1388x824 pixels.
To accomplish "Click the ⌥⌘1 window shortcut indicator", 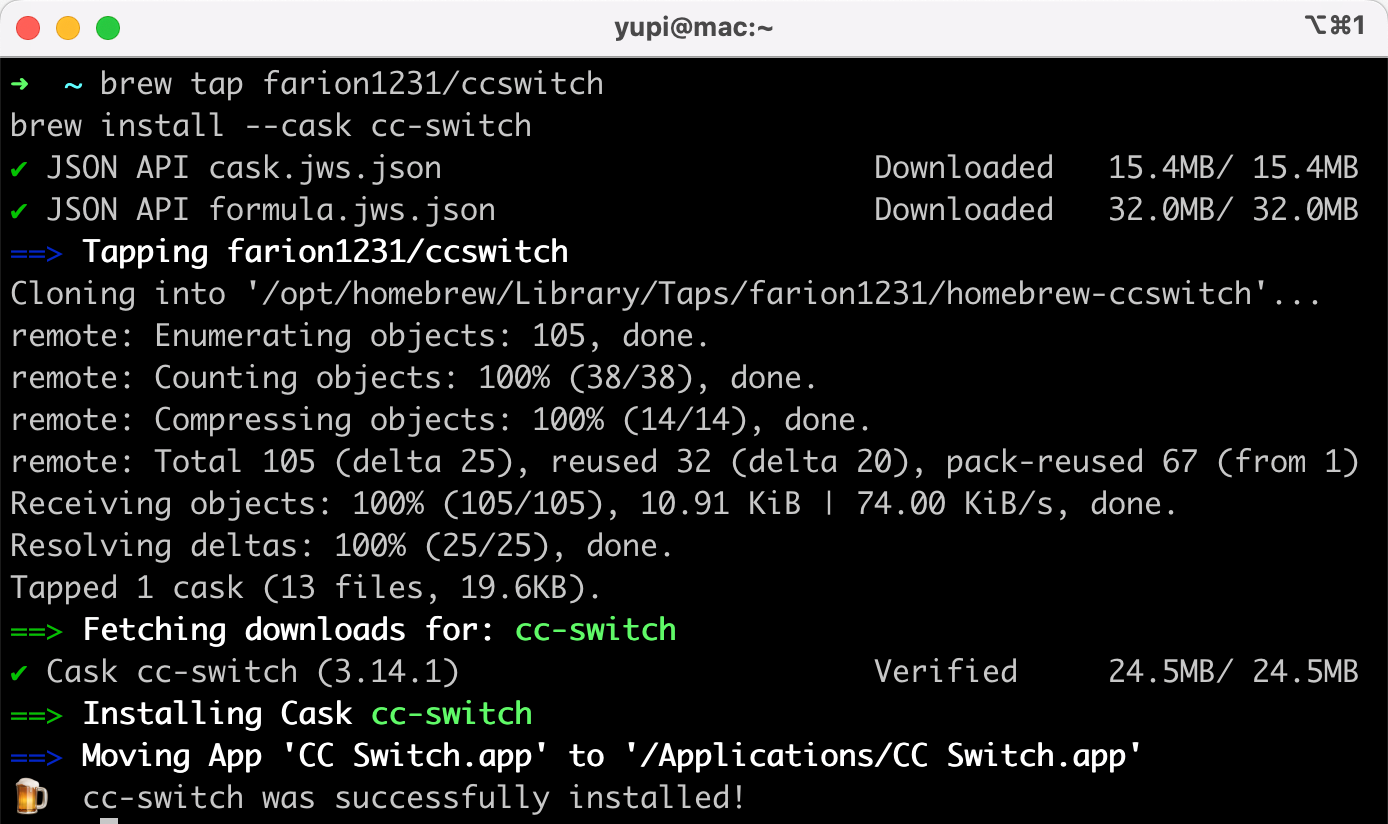I will coord(1335,27).
